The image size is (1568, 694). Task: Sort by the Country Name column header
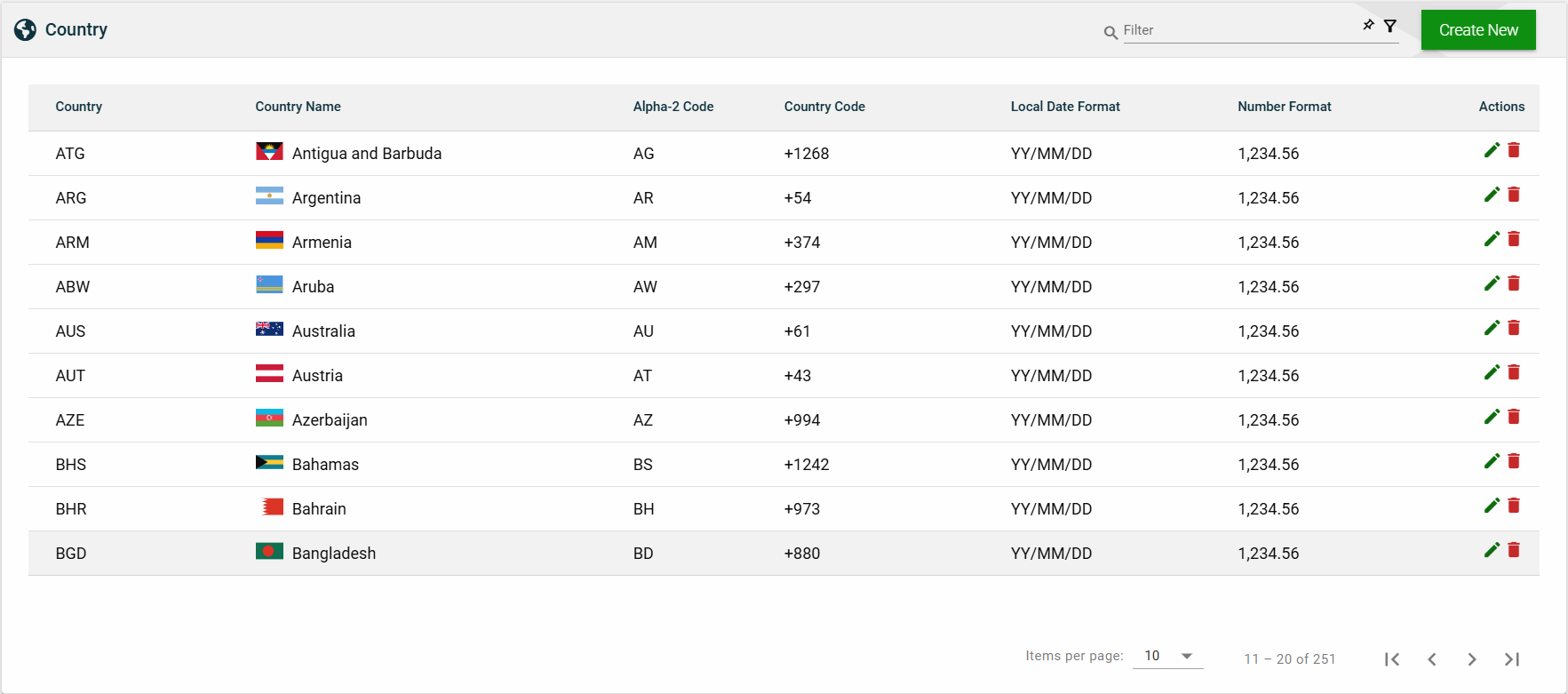(x=298, y=107)
